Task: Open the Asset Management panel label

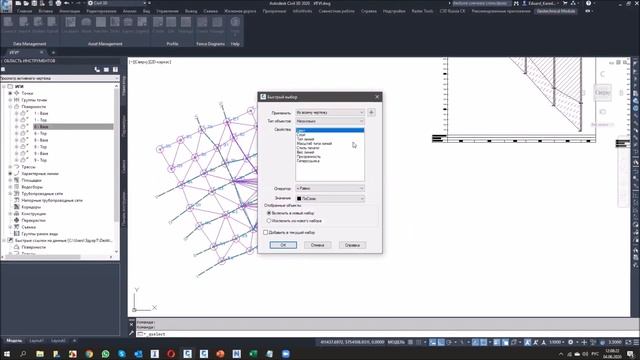Action: coord(105,44)
